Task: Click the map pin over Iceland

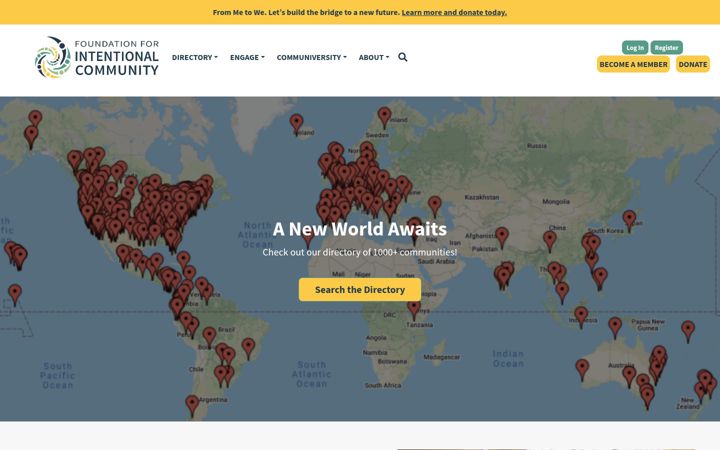Action: tap(297, 125)
